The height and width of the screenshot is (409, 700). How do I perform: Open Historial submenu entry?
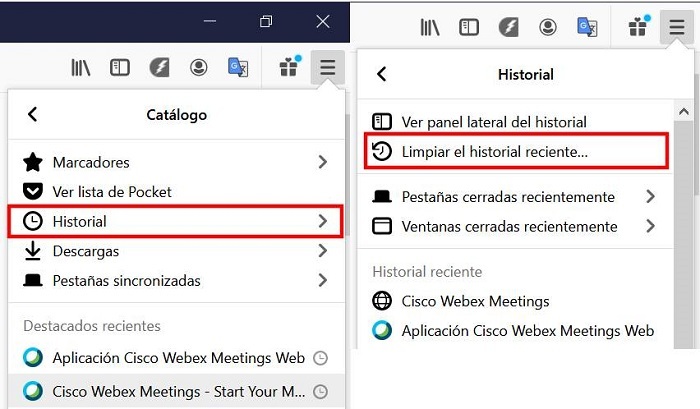coord(175,221)
